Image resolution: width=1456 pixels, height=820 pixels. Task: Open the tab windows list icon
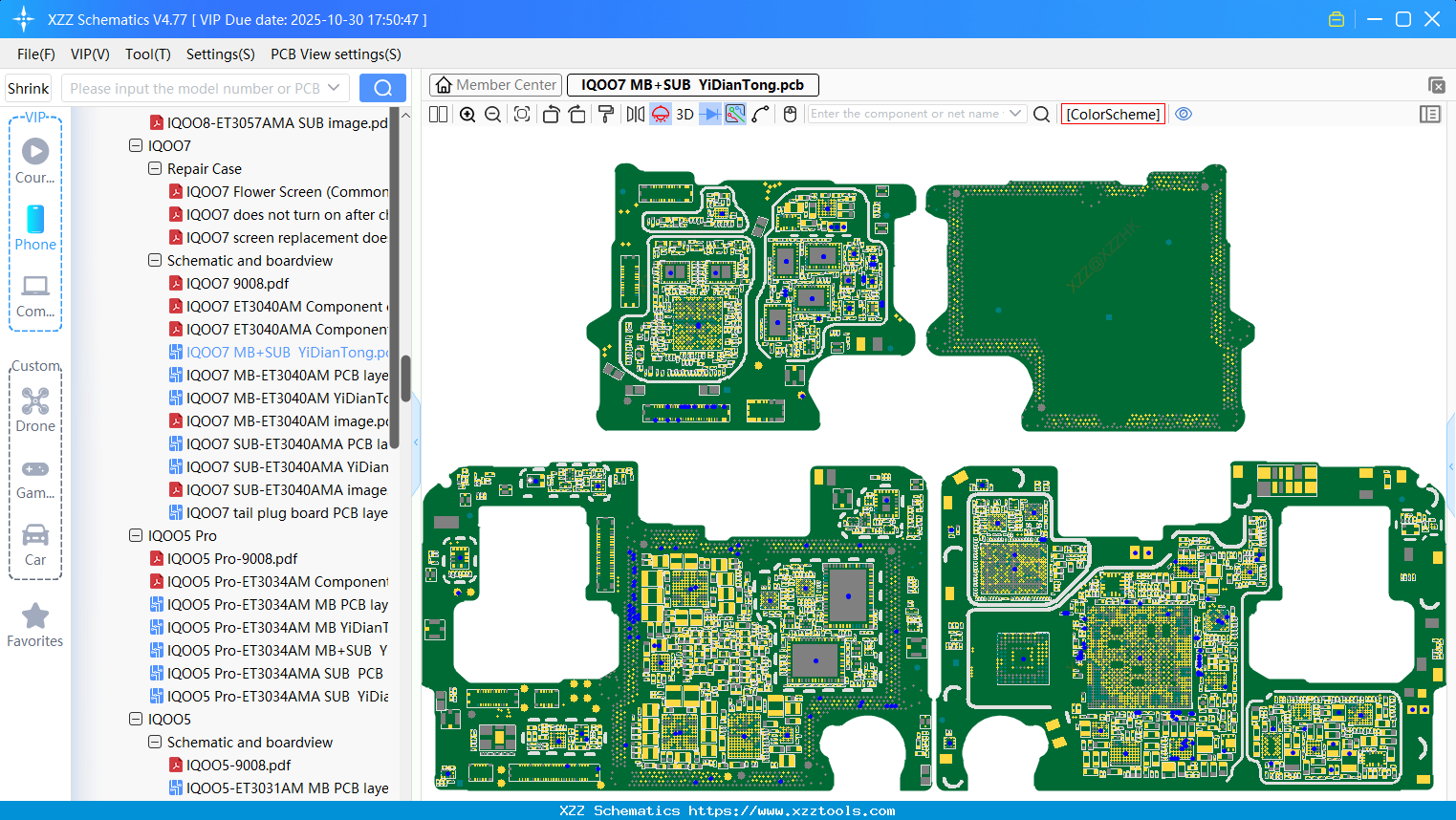click(1436, 85)
